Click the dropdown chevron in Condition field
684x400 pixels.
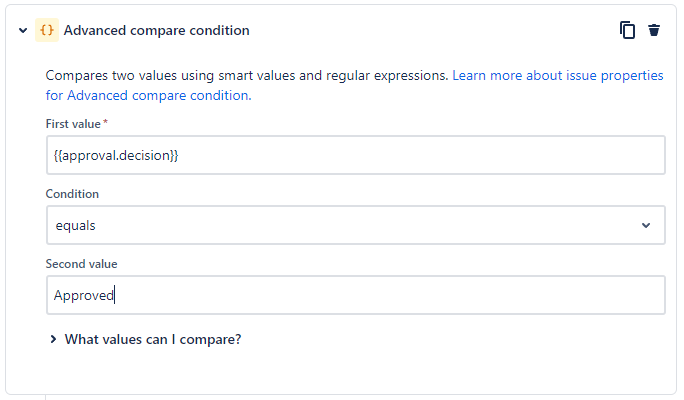(x=646, y=226)
